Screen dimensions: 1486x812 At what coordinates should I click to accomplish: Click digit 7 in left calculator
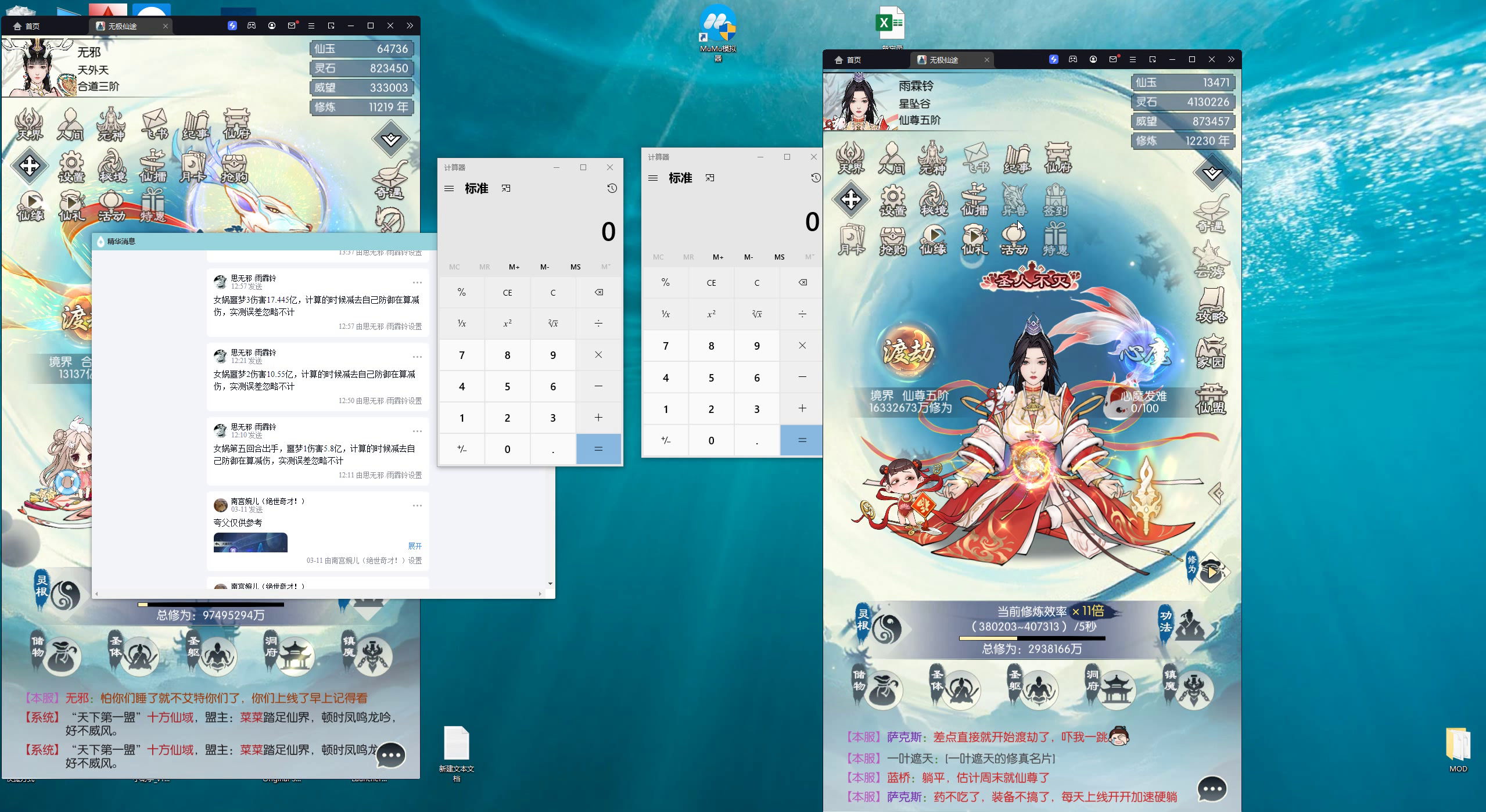click(x=462, y=355)
